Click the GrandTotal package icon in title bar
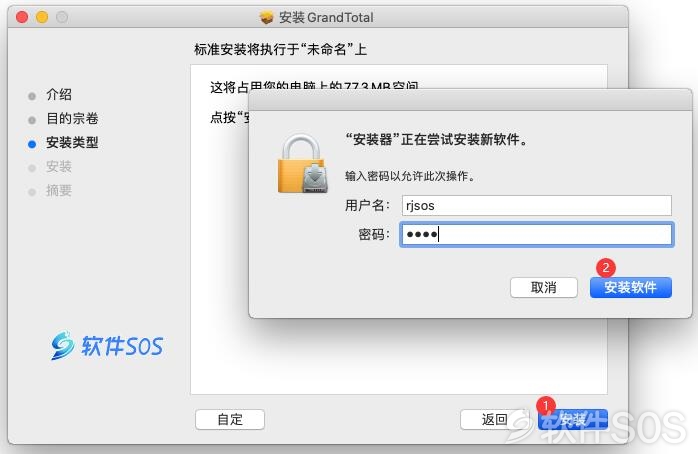This screenshot has height=454, width=698. pos(267,17)
